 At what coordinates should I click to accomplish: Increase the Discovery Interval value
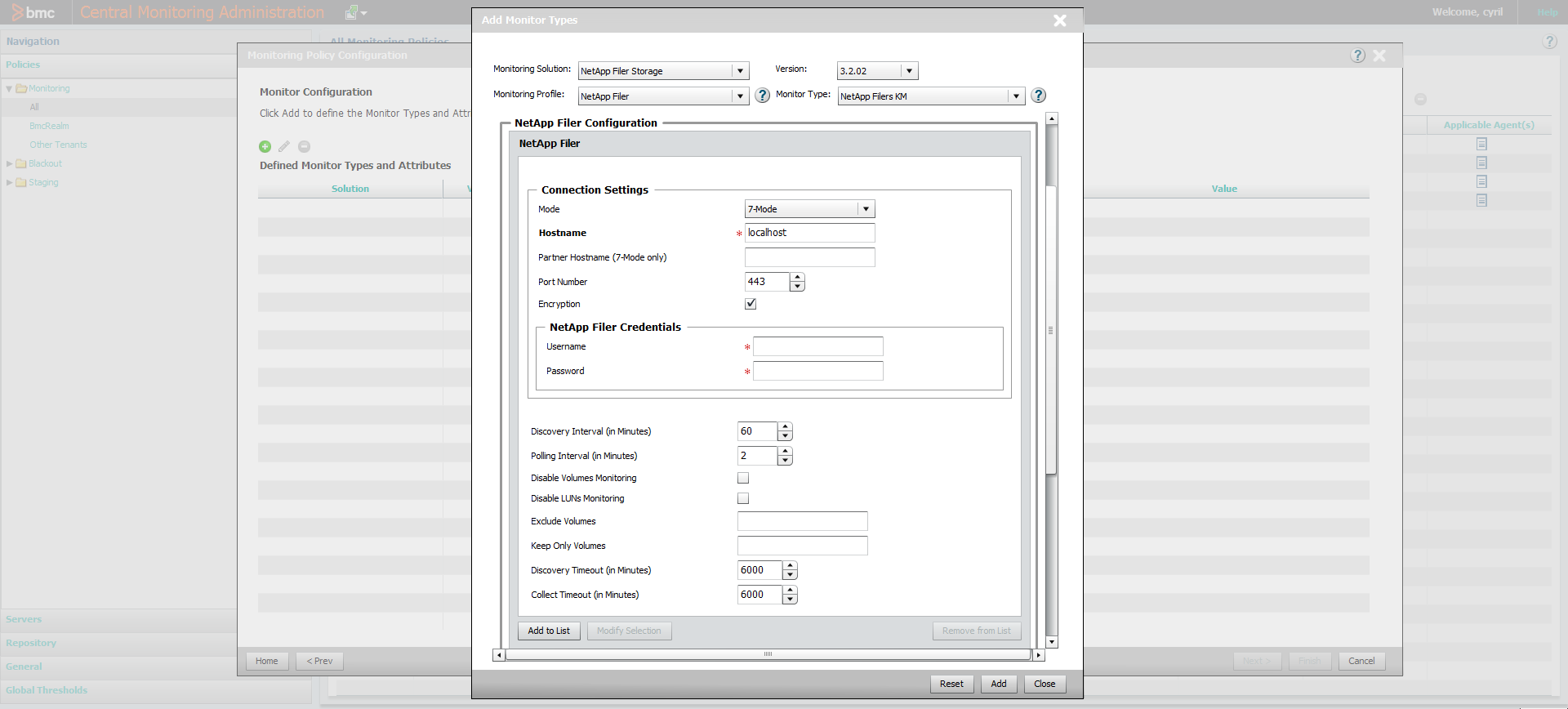pyautogui.click(x=785, y=427)
